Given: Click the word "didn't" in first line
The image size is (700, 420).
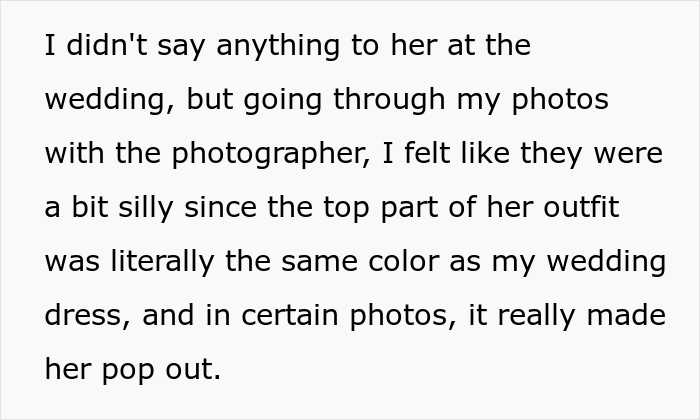Looking at the screenshot, I should (107, 45).
